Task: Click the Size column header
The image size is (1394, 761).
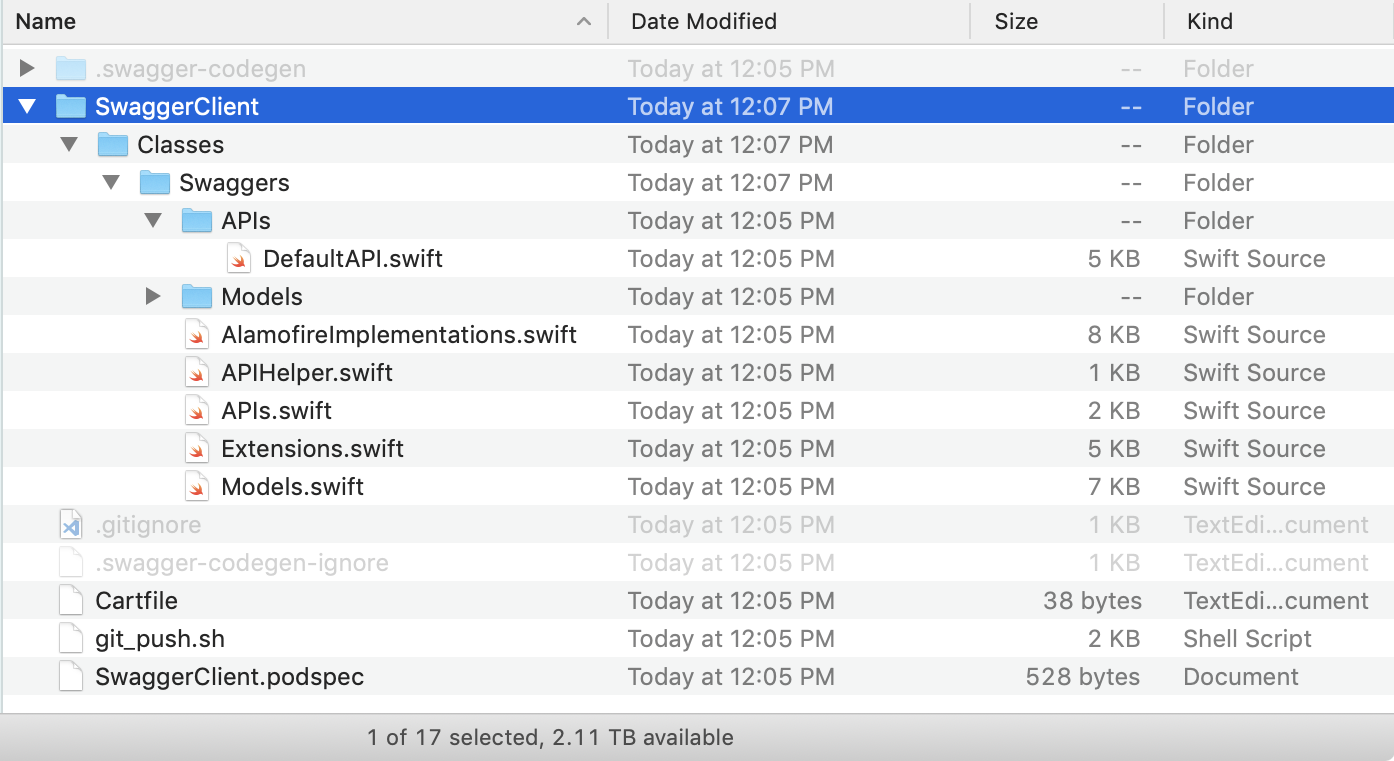Action: (x=1017, y=21)
